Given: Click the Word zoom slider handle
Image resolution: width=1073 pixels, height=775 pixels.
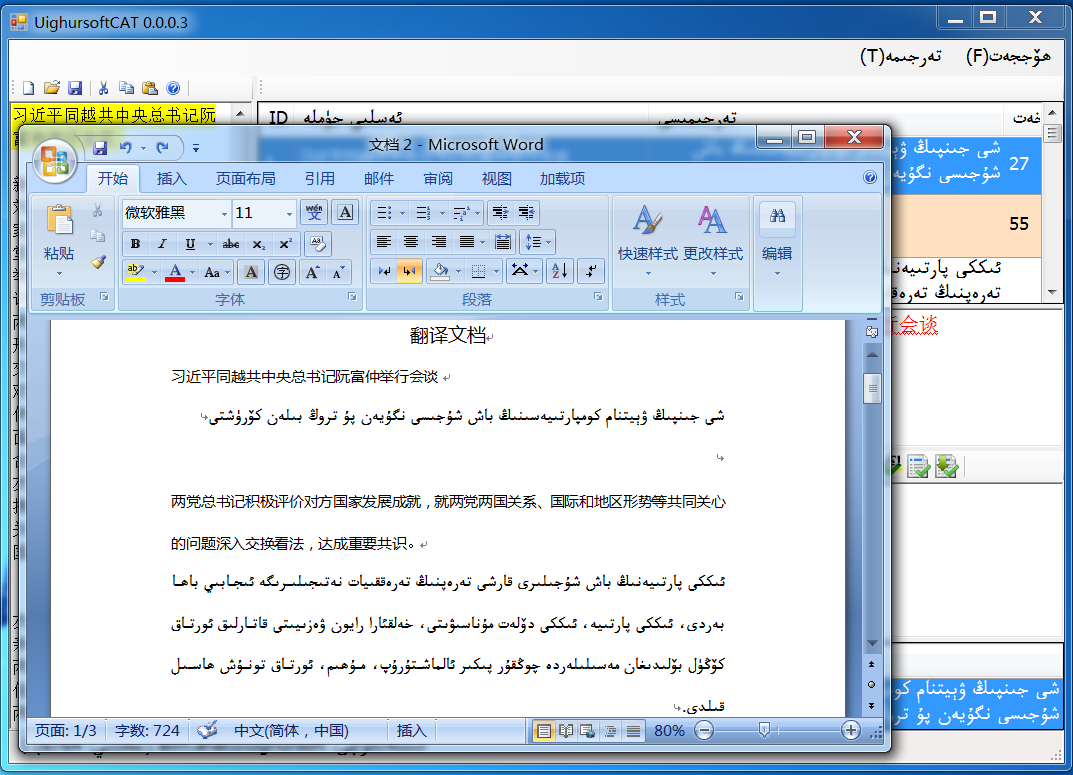Looking at the screenshot, I should (764, 731).
